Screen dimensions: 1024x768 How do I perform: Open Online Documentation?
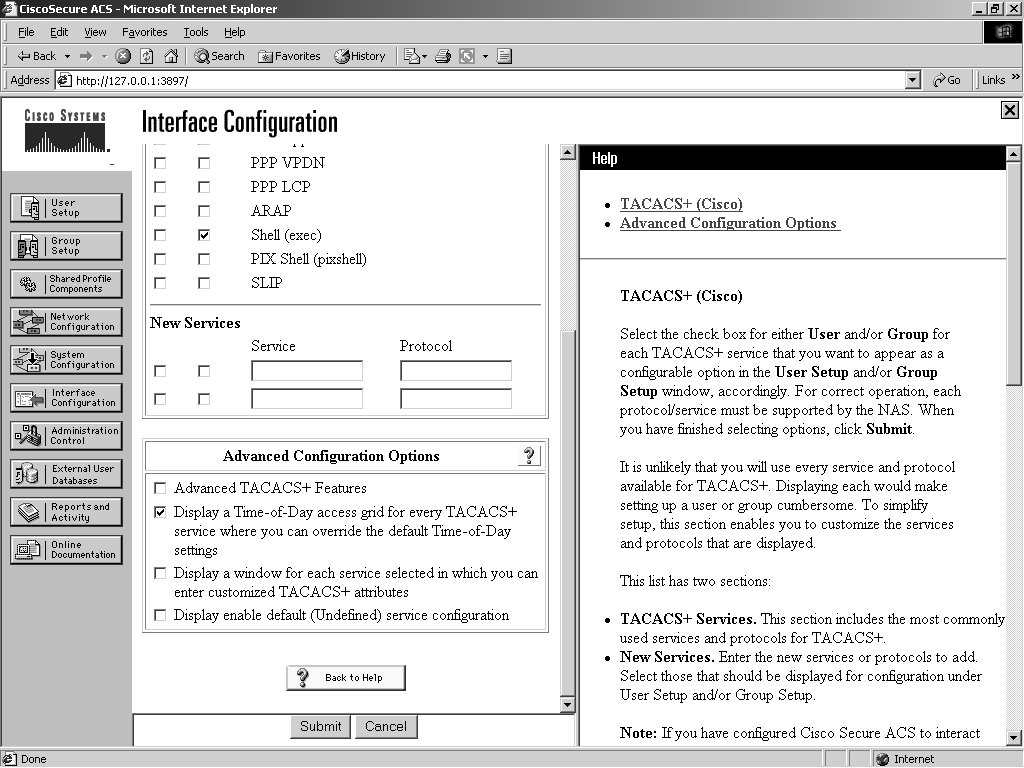pyautogui.click(x=66, y=550)
